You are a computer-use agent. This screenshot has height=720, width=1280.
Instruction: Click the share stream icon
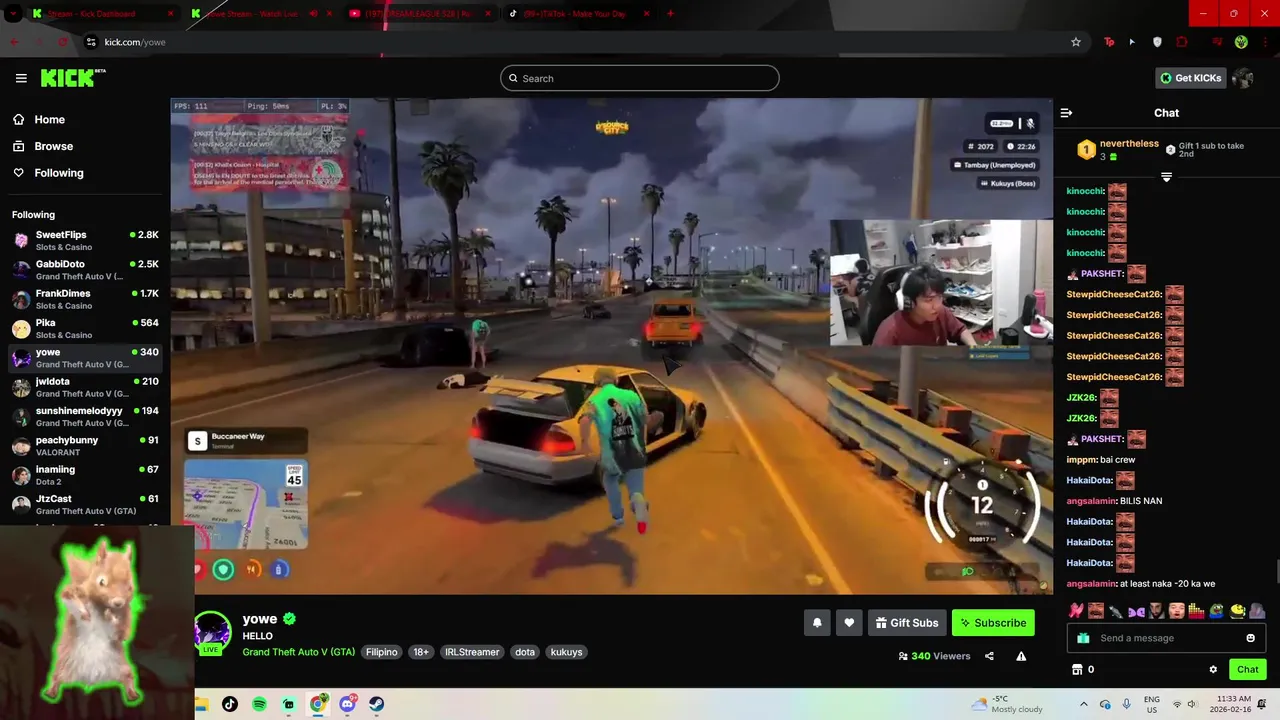[x=989, y=656]
